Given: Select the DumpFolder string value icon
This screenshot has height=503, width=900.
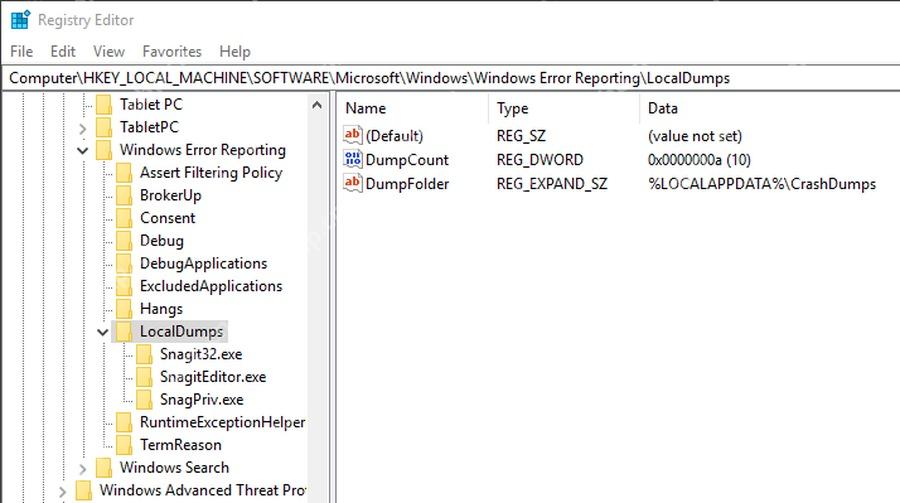Looking at the screenshot, I should click(x=352, y=183).
